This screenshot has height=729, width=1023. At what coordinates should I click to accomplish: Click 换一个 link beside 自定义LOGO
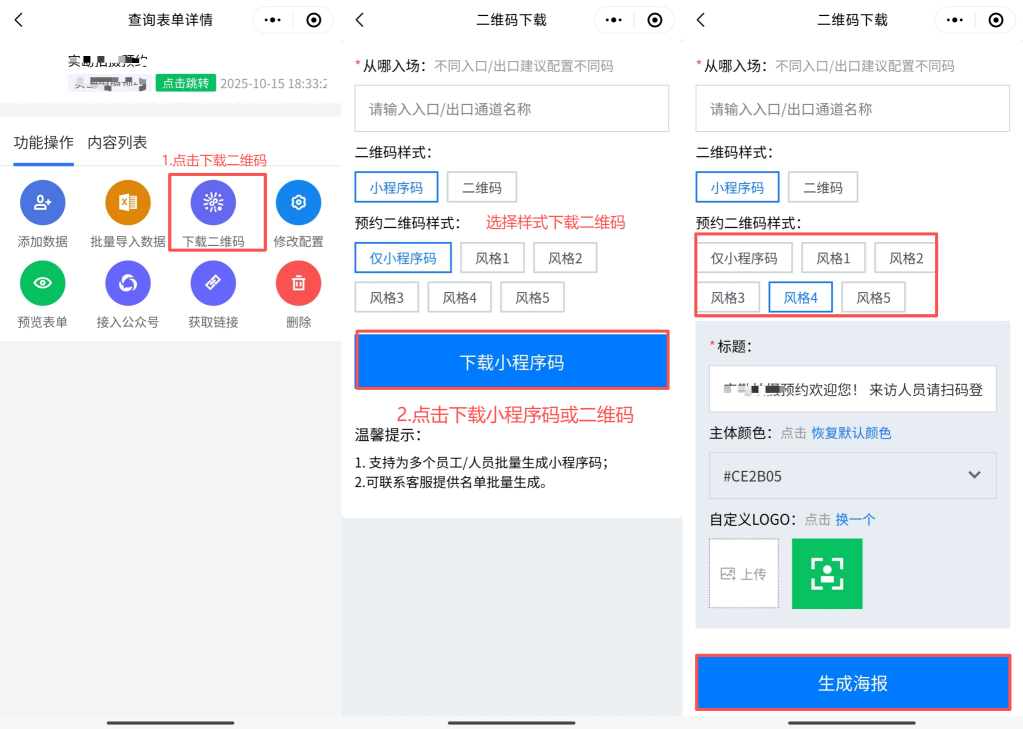tap(855, 519)
